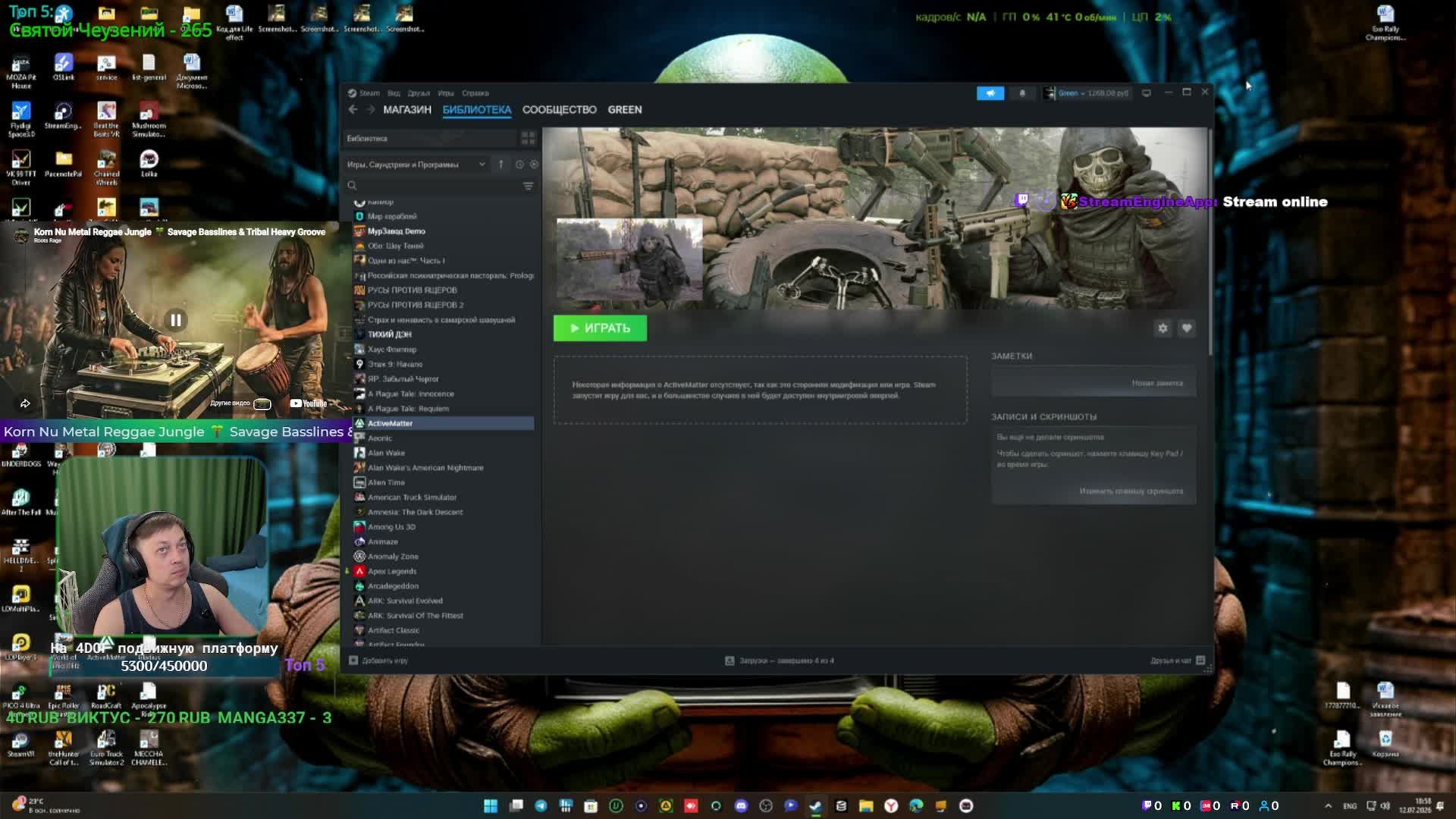The width and height of the screenshot is (1456, 819).
Task: Open the Справка menu
Action: (475, 93)
